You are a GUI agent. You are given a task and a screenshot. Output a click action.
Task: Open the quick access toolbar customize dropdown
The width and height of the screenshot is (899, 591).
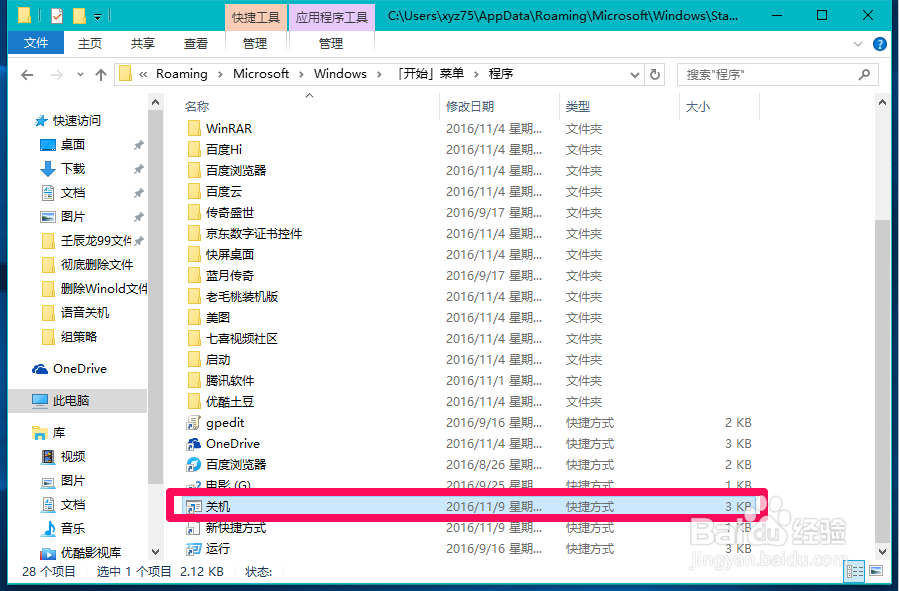[x=97, y=15]
